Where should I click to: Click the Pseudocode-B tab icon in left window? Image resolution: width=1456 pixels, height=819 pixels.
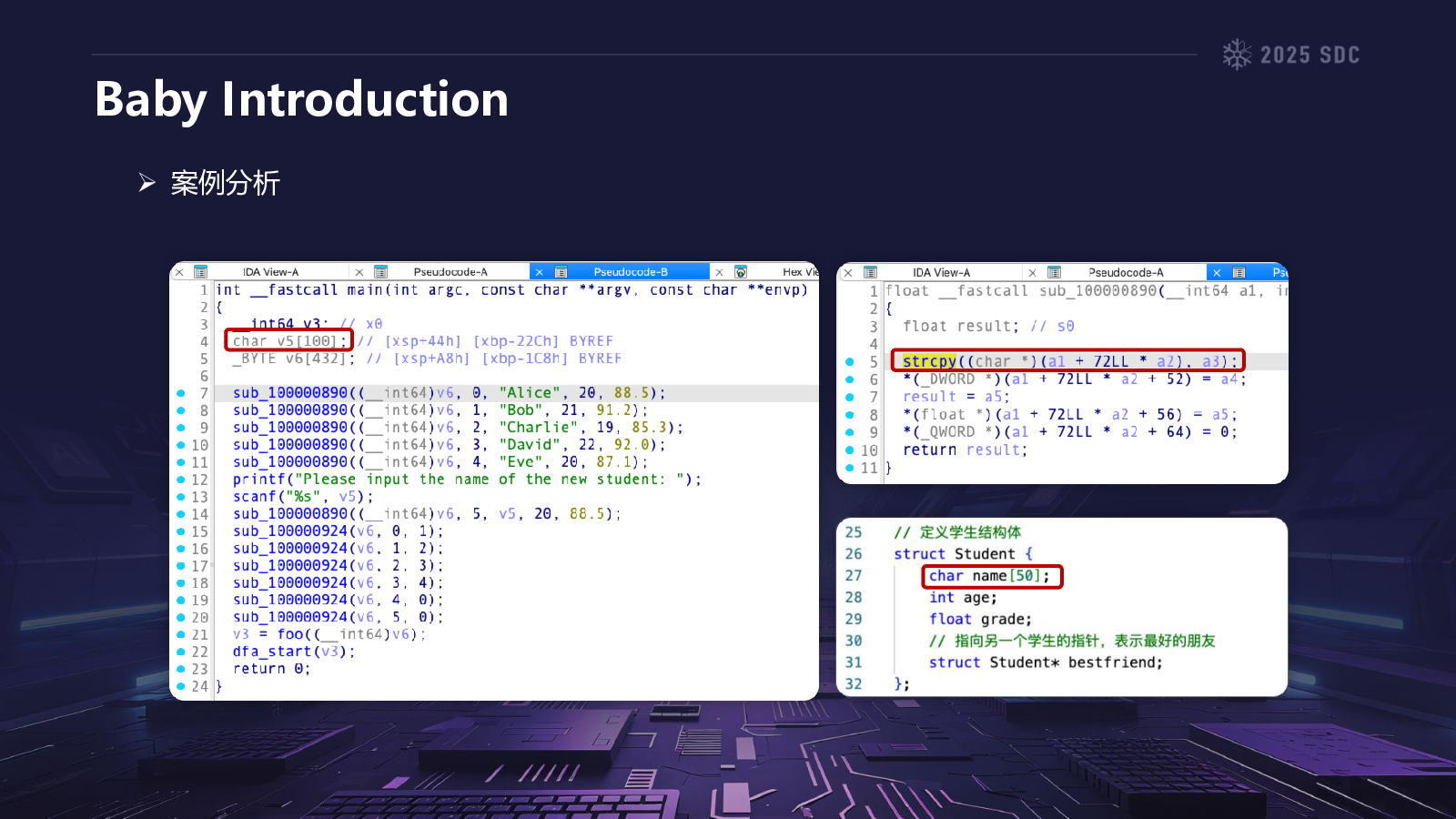tap(561, 272)
